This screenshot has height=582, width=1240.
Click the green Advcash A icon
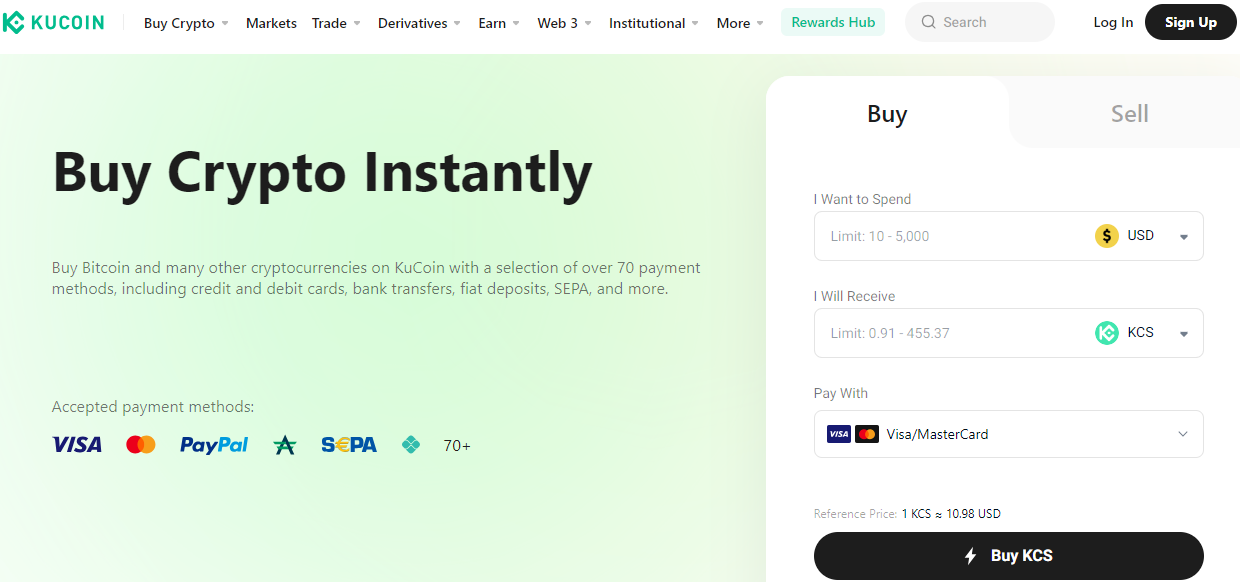coord(285,445)
